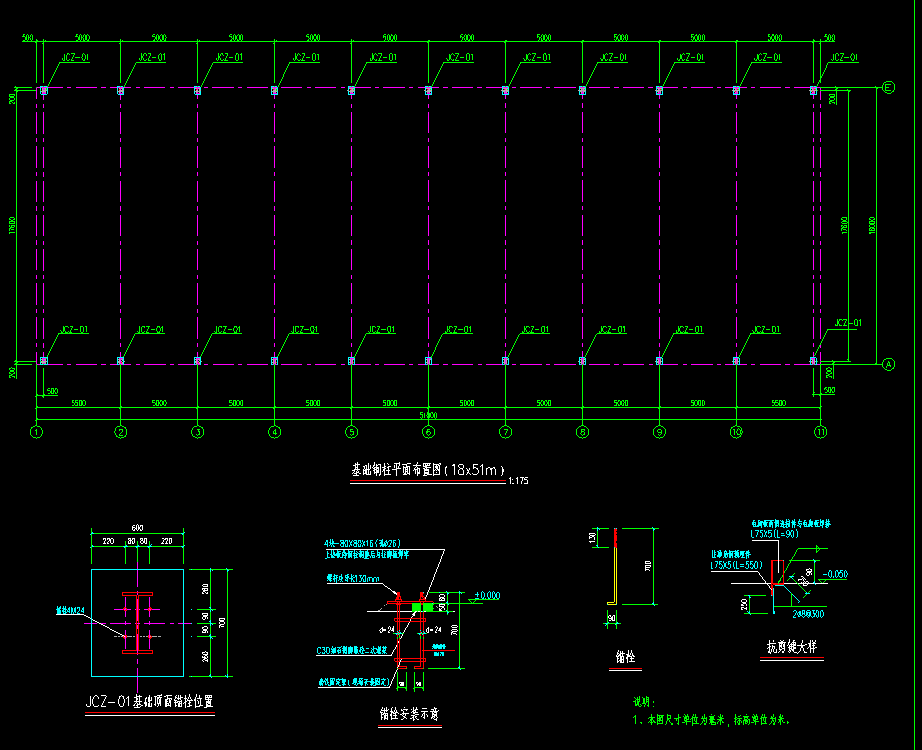
Task: Select the 5500 dimension between axes 1 and 2
Action: (x=79, y=404)
